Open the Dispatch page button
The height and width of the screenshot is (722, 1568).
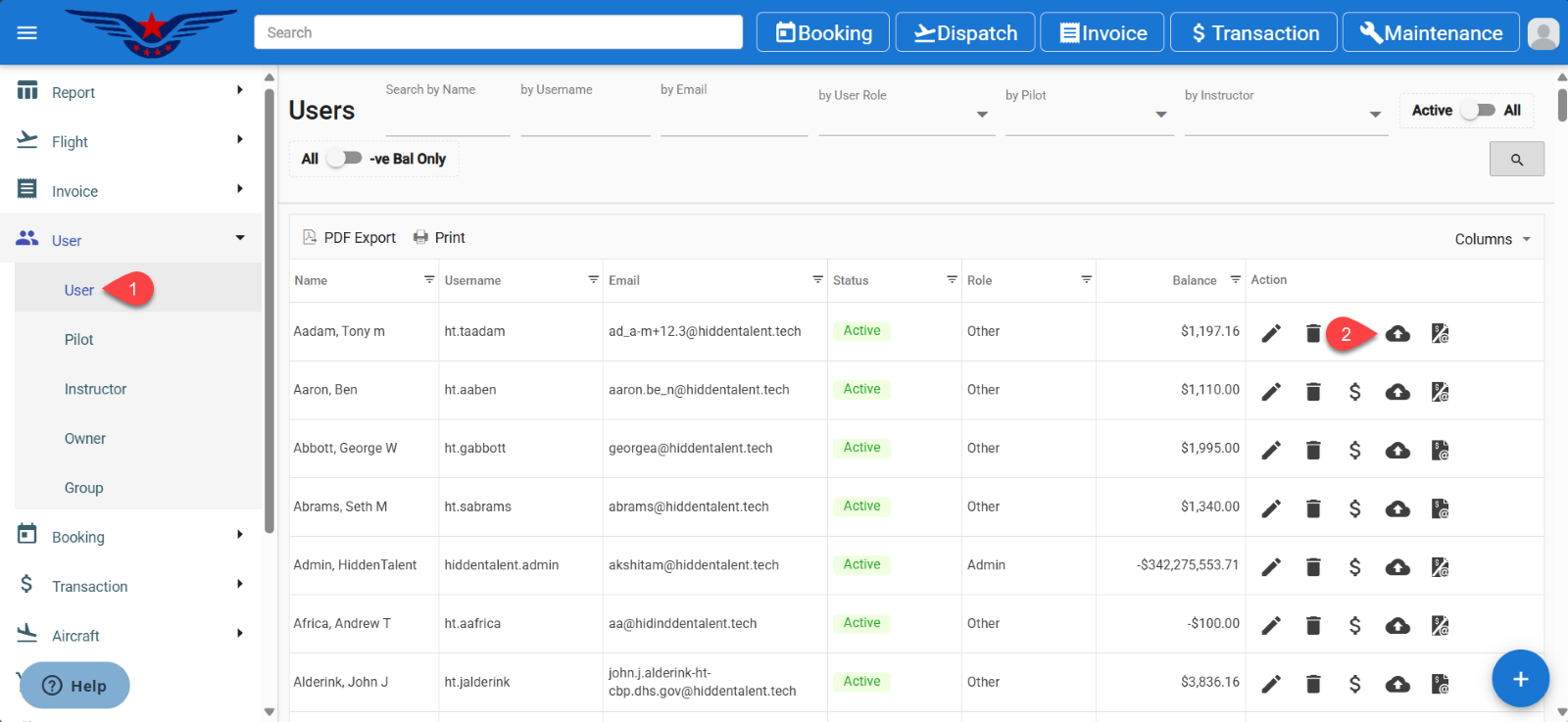point(964,33)
